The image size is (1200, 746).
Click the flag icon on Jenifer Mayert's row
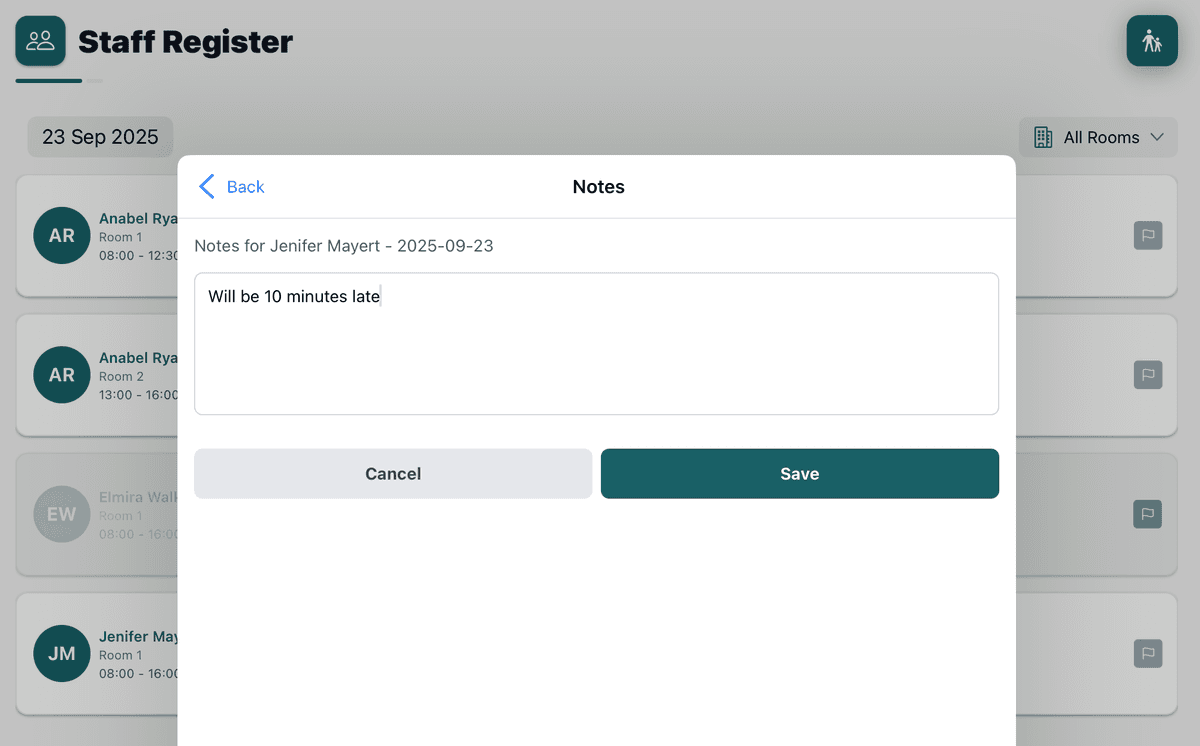pos(1147,653)
